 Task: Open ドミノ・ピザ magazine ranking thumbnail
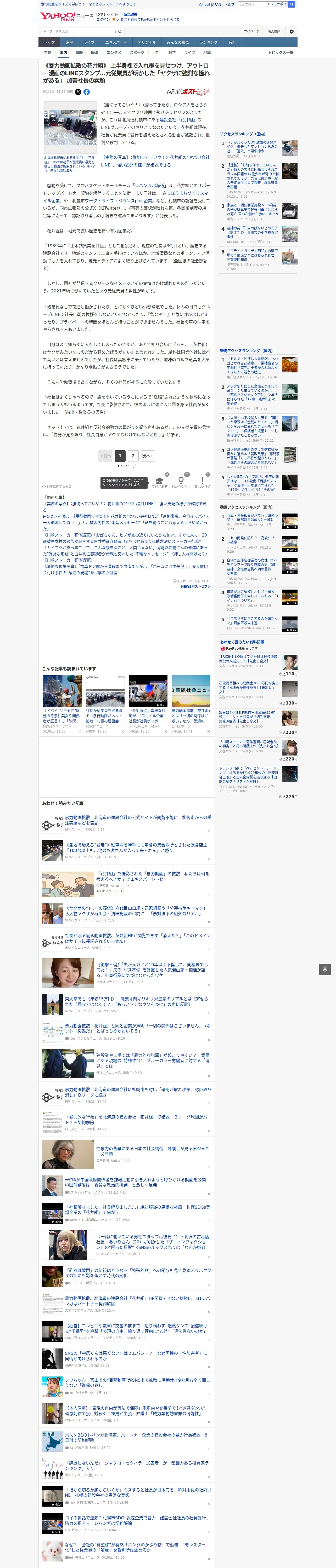290,364
